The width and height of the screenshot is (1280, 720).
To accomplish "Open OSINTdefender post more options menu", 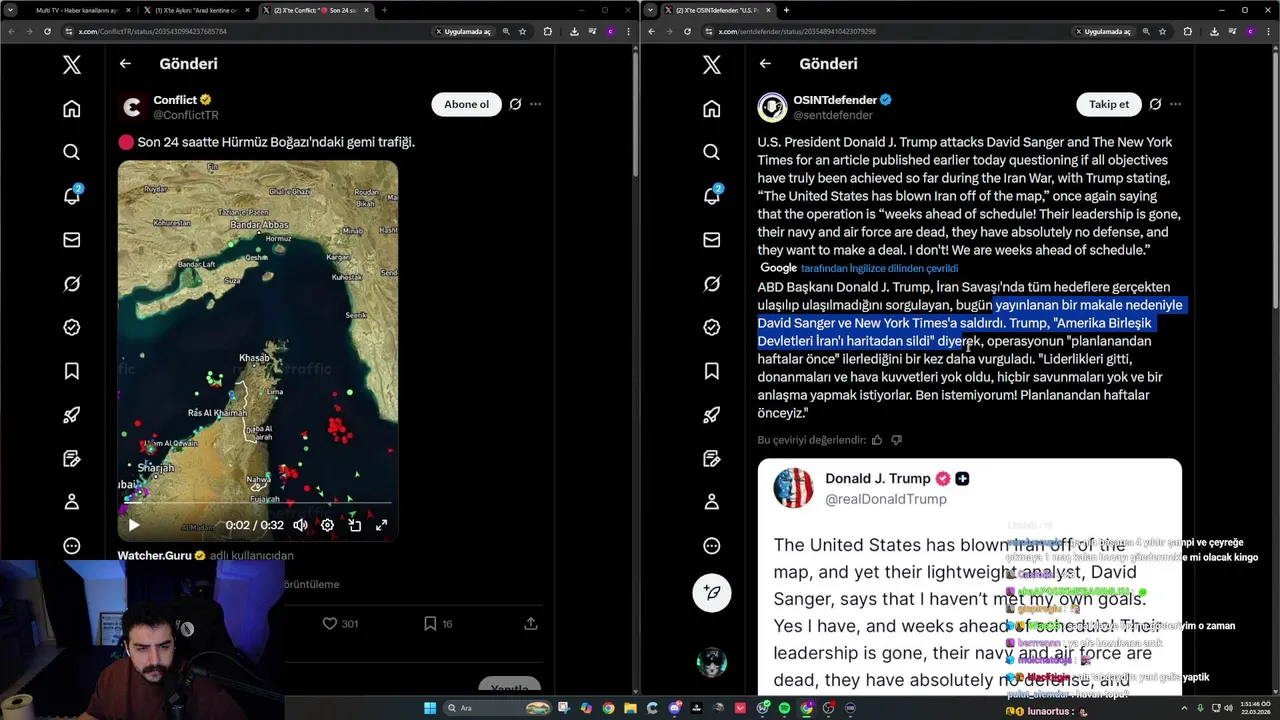I will tap(1176, 104).
